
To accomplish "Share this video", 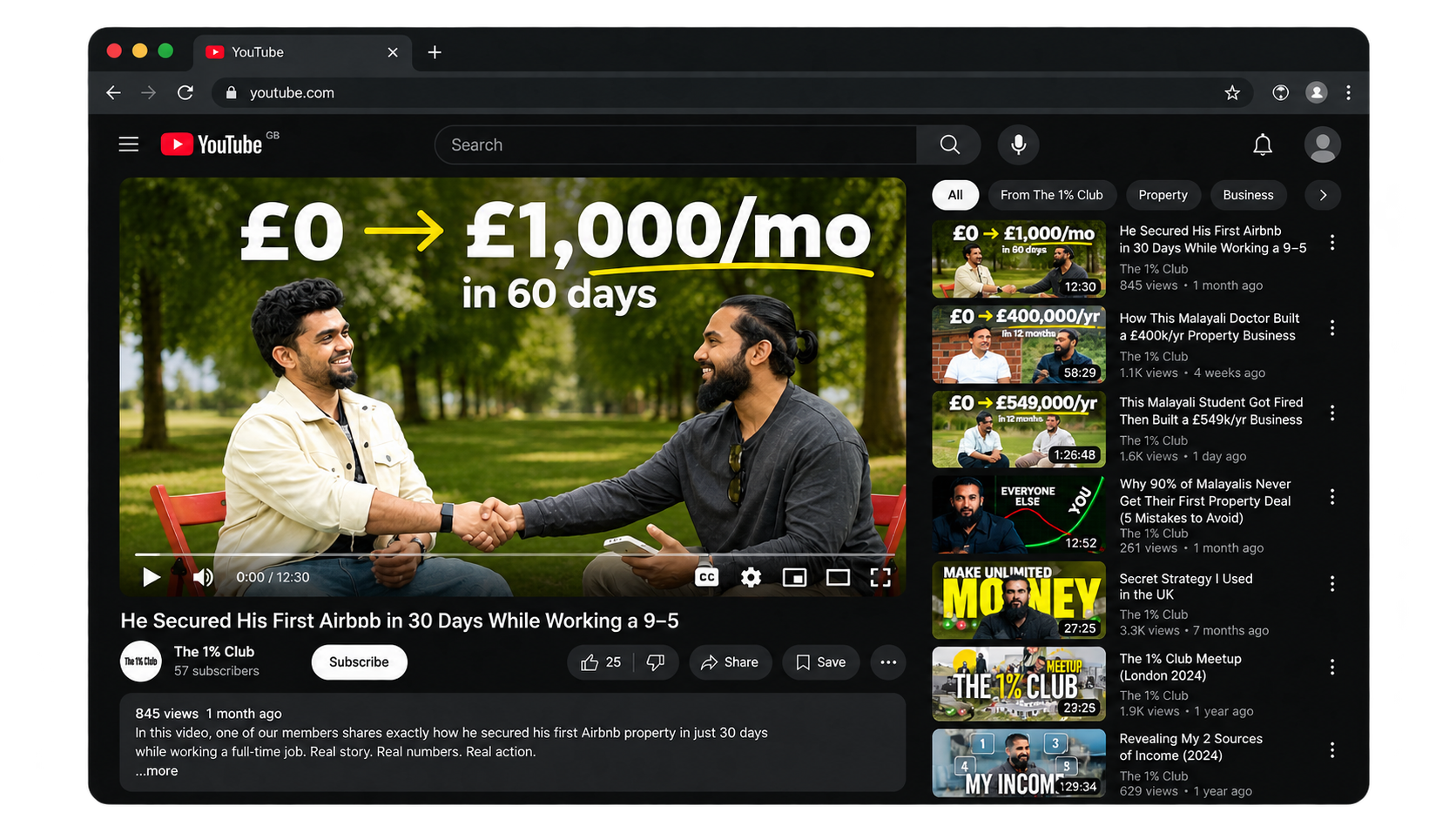I will pyautogui.click(x=730, y=662).
